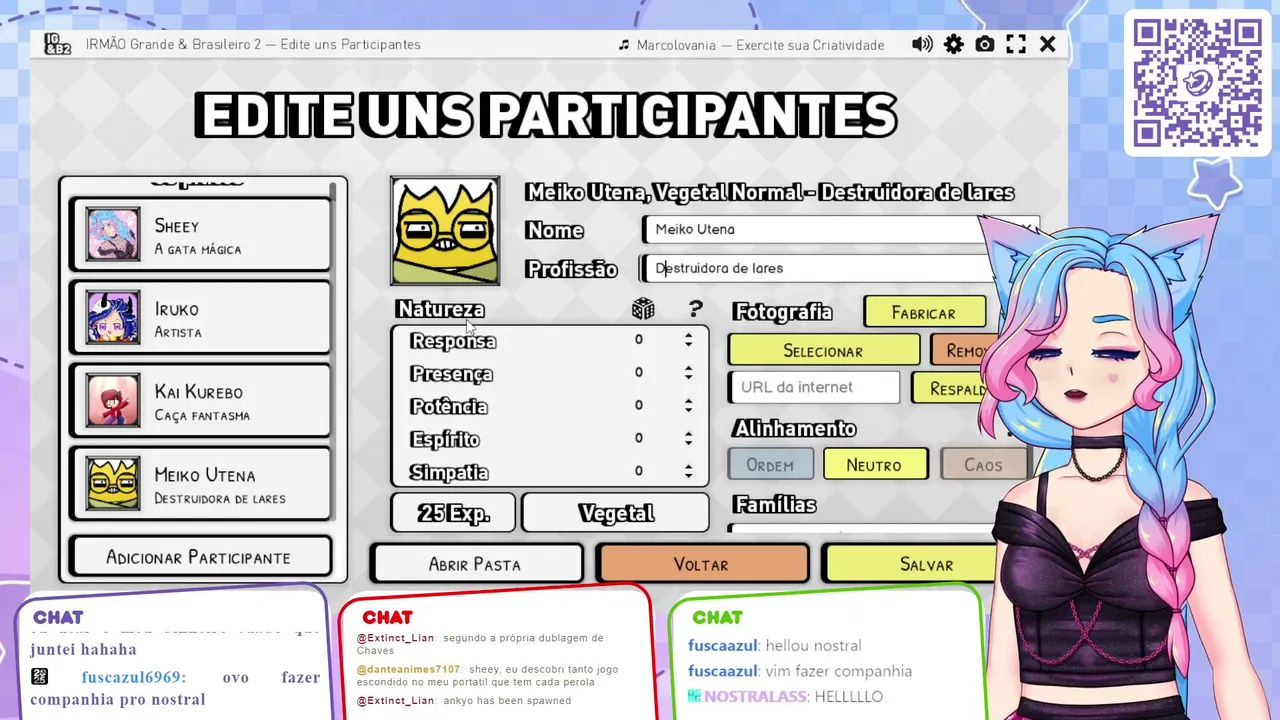Click the Simpatia value 0
Viewport: 1280px width, 720px height.
tap(639, 471)
